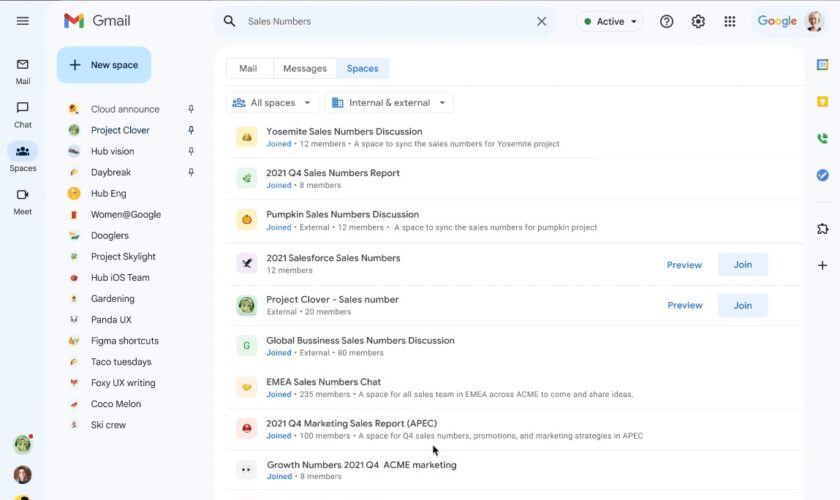Viewport: 840px width, 500px height.
Task: Clear the search query with X icon
Action: point(541,21)
